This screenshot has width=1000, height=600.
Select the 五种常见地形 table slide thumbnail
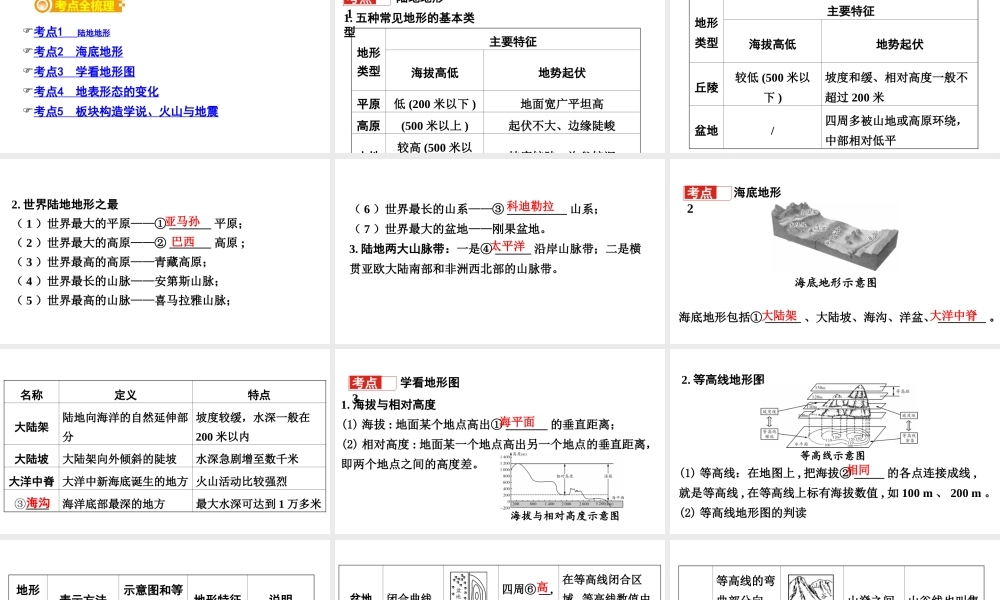coord(499,77)
